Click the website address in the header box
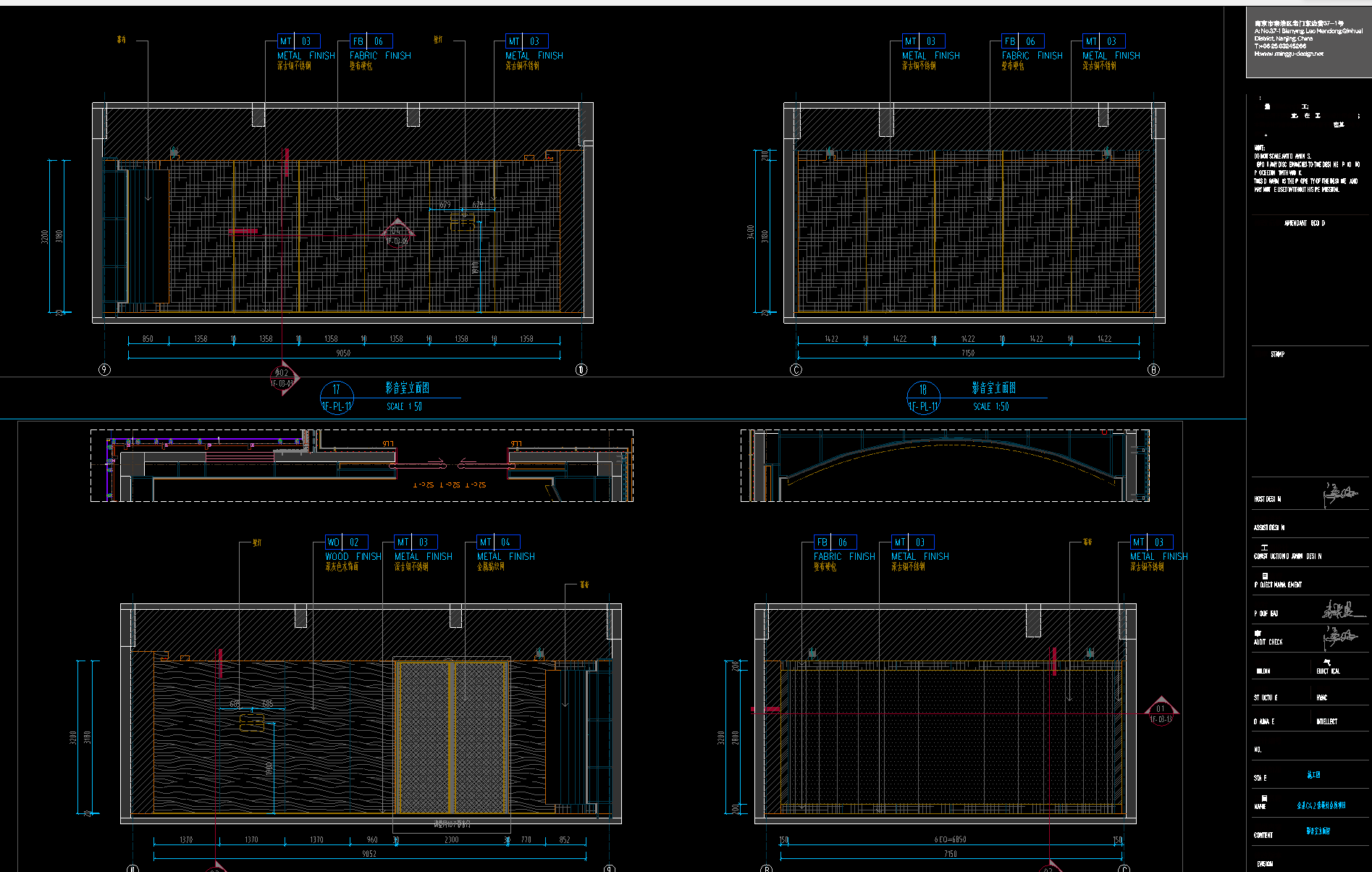This screenshot has width=1372, height=872. [x=1289, y=54]
